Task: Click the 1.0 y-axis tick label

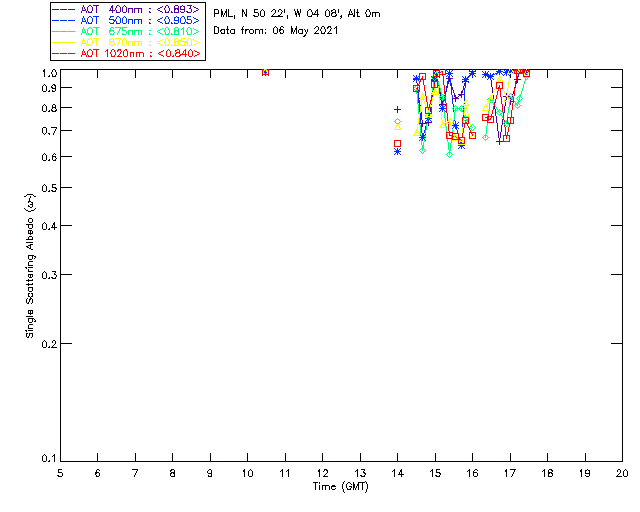Action: [49, 73]
